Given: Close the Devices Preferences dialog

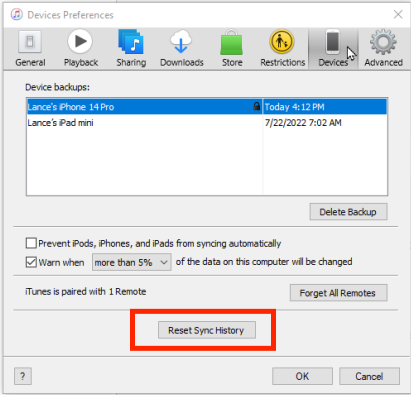Looking at the screenshot, I should pyautogui.click(x=398, y=14).
